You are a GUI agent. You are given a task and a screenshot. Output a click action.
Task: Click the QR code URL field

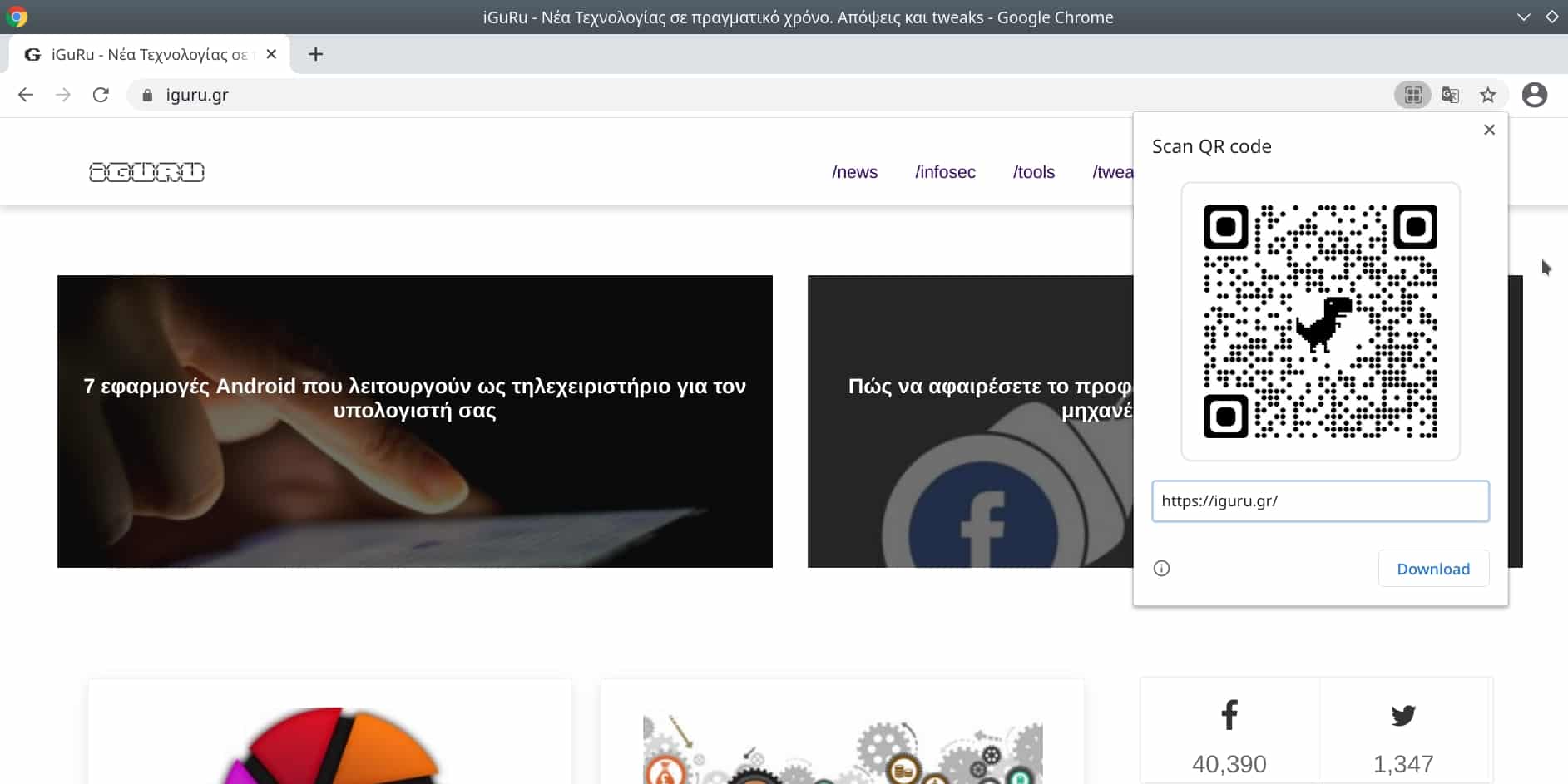1320,501
